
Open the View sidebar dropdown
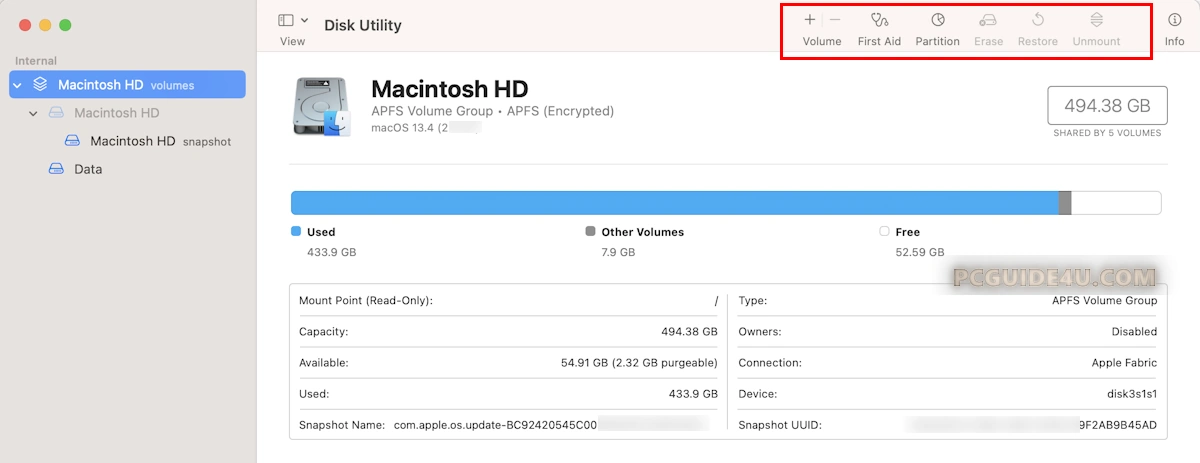(293, 21)
